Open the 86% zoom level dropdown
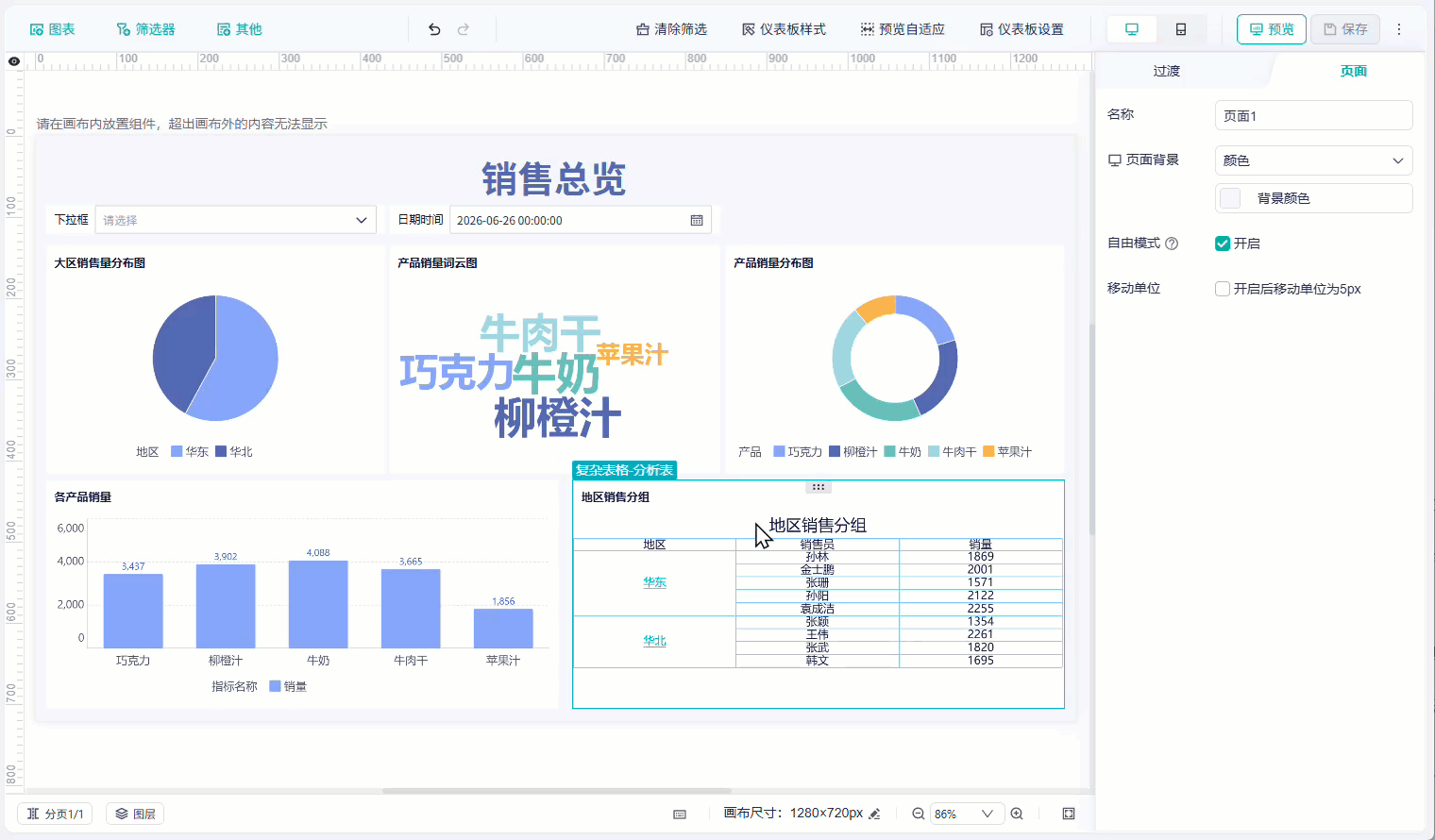The image size is (1435, 840). [x=963, y=814]
